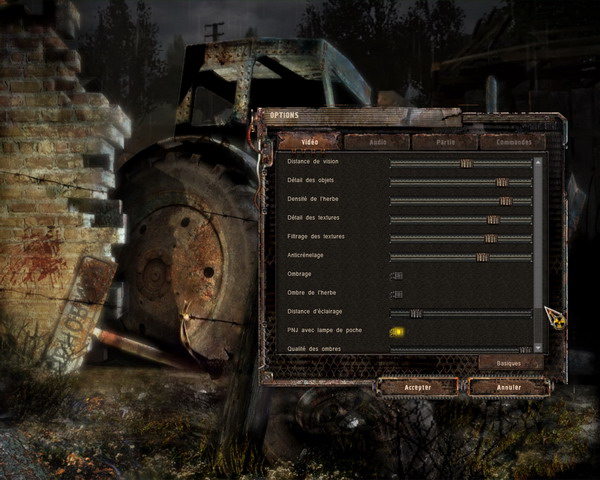Switch to the Vidéo tab
This screenshot has height=480, width=600.
tap(309, 142)
